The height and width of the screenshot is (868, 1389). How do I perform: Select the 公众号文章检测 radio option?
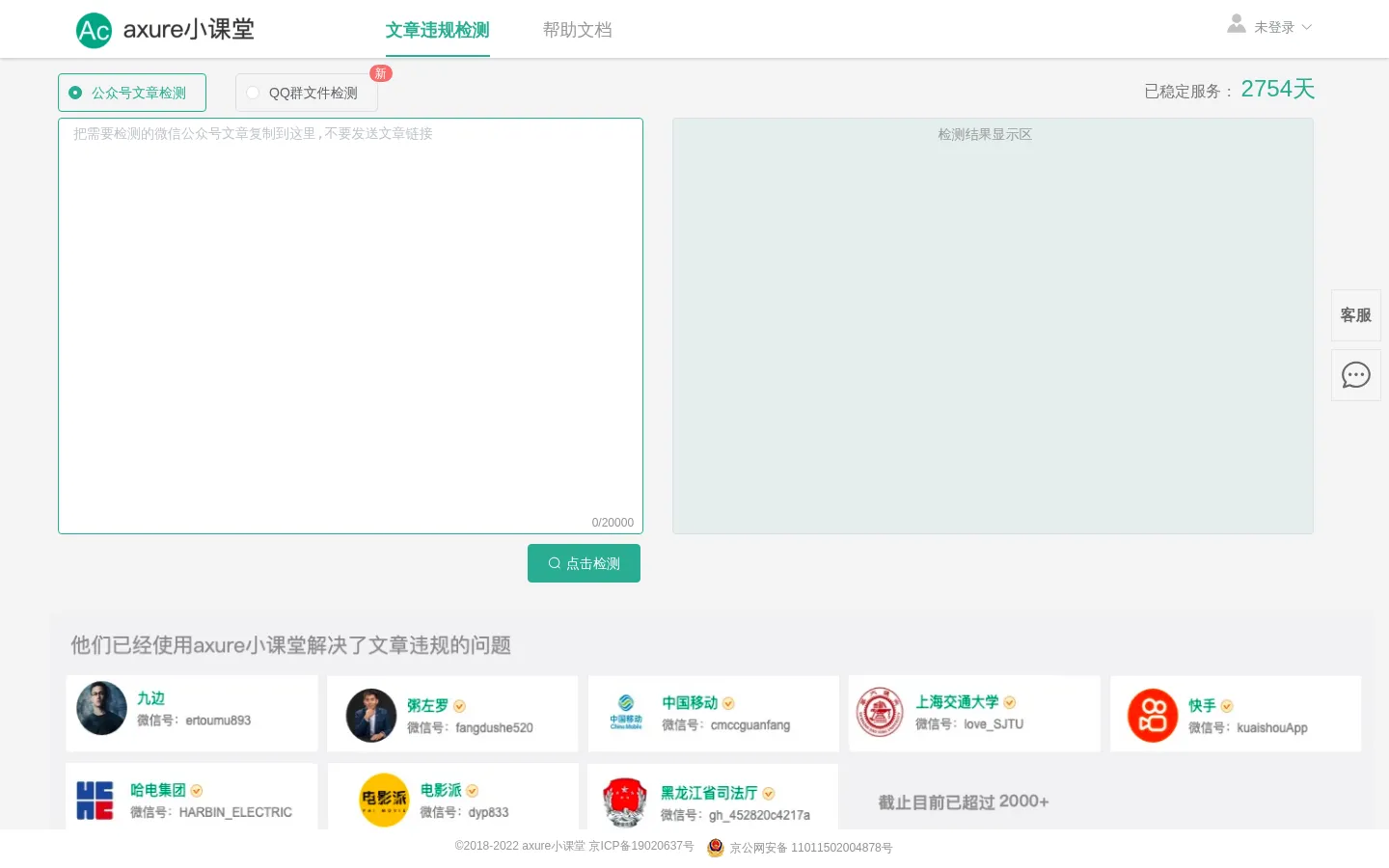(132, 93)
